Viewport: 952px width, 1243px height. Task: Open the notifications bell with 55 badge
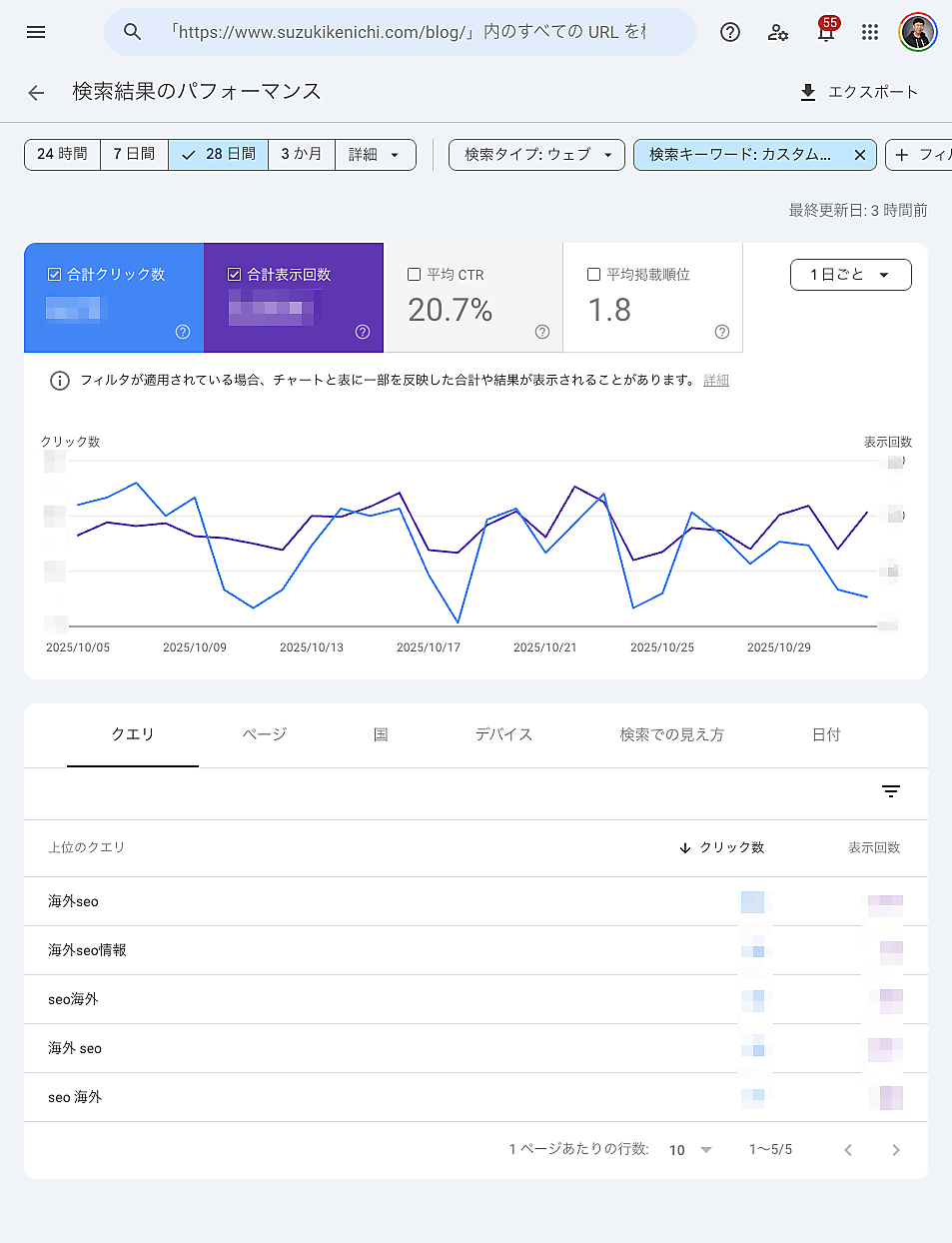(825, 32)
